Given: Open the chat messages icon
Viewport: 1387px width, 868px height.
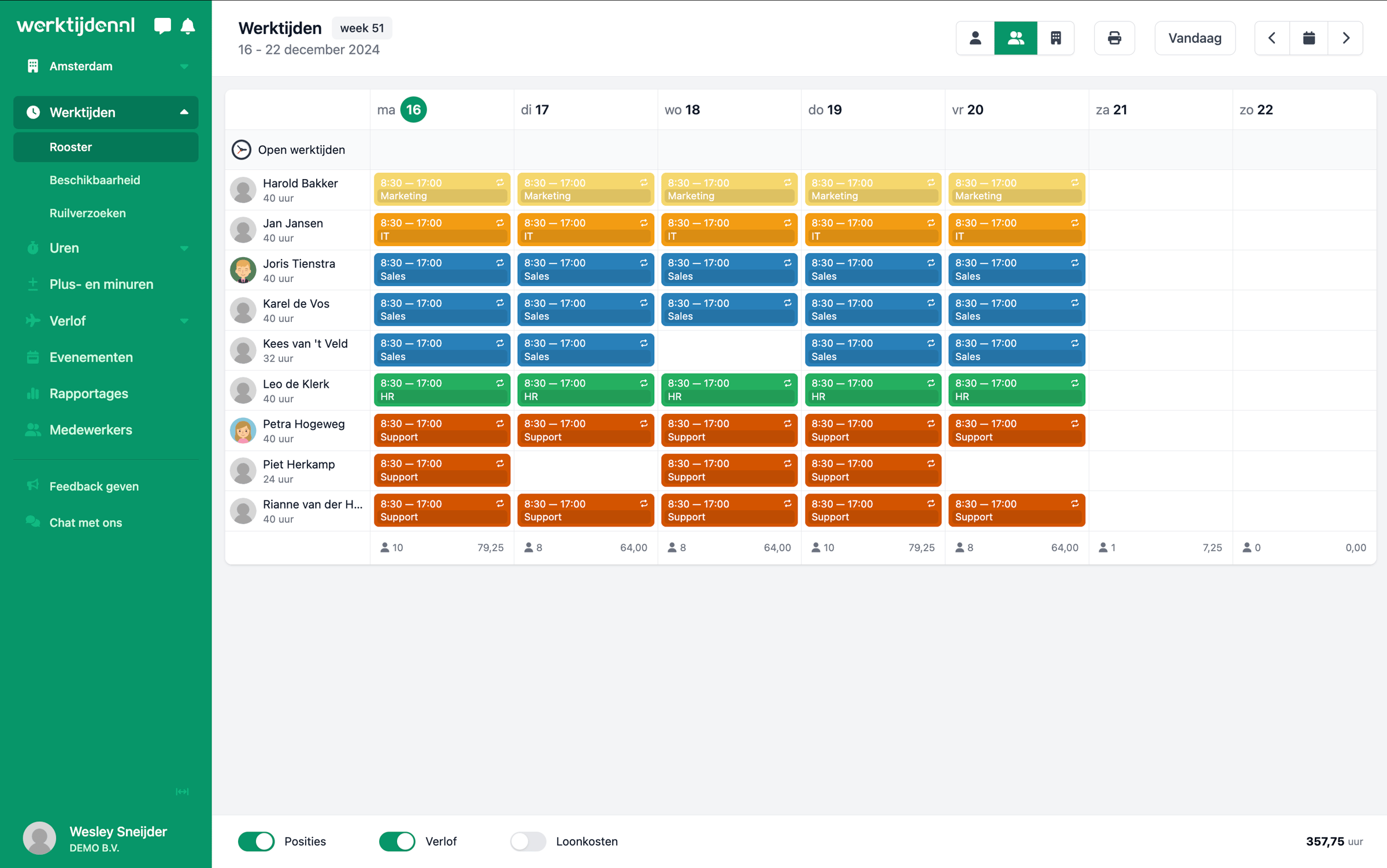Looking at the screenshot, I should pyautogui.click(x=162, y=26).
